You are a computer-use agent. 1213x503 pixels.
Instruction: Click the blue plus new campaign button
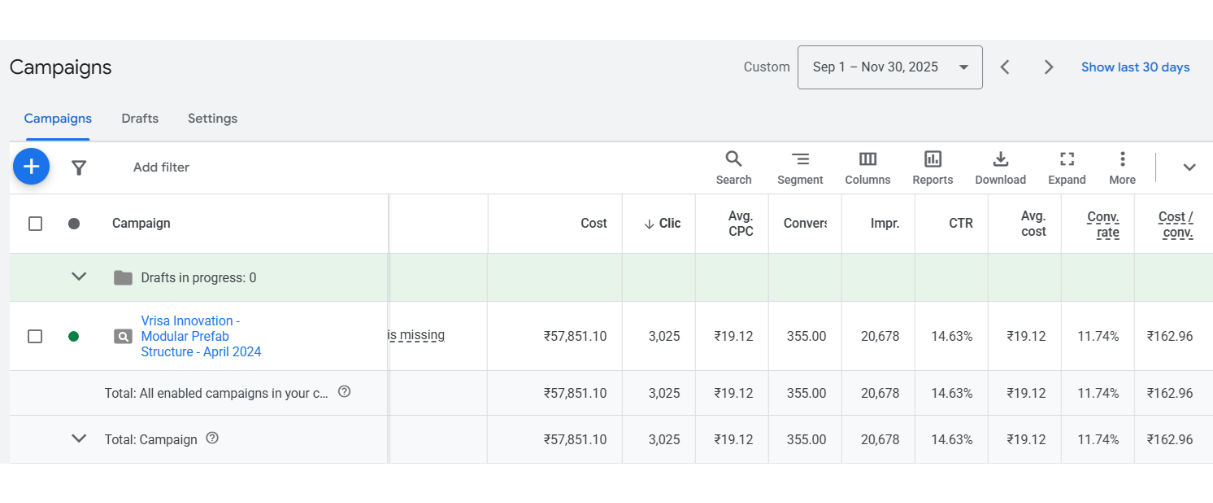(31, 166)
